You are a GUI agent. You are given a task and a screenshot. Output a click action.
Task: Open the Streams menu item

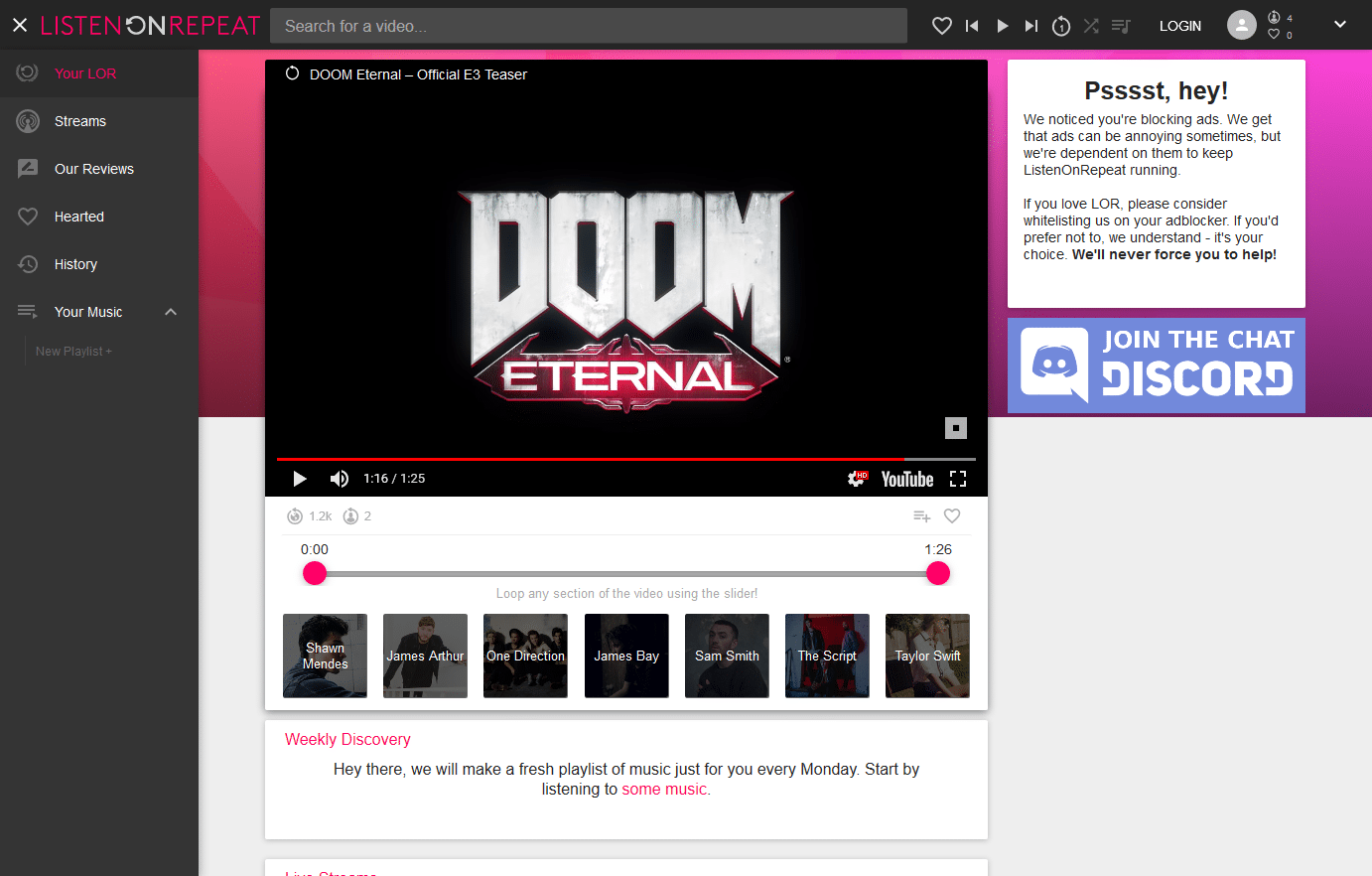tap(80, 121)
